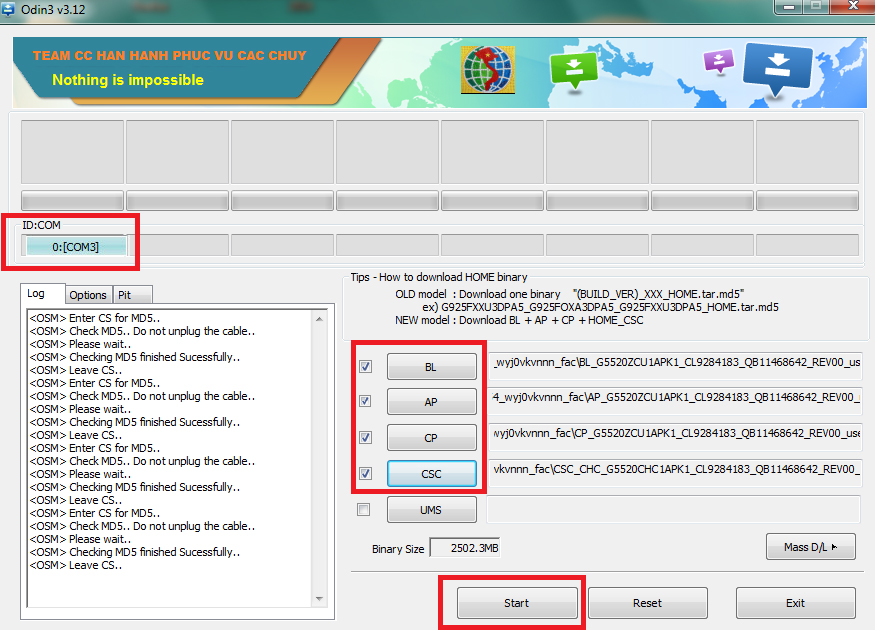This screenshot has width=875, height=630.
Task: Browse for a CP file
Action: 431,437
